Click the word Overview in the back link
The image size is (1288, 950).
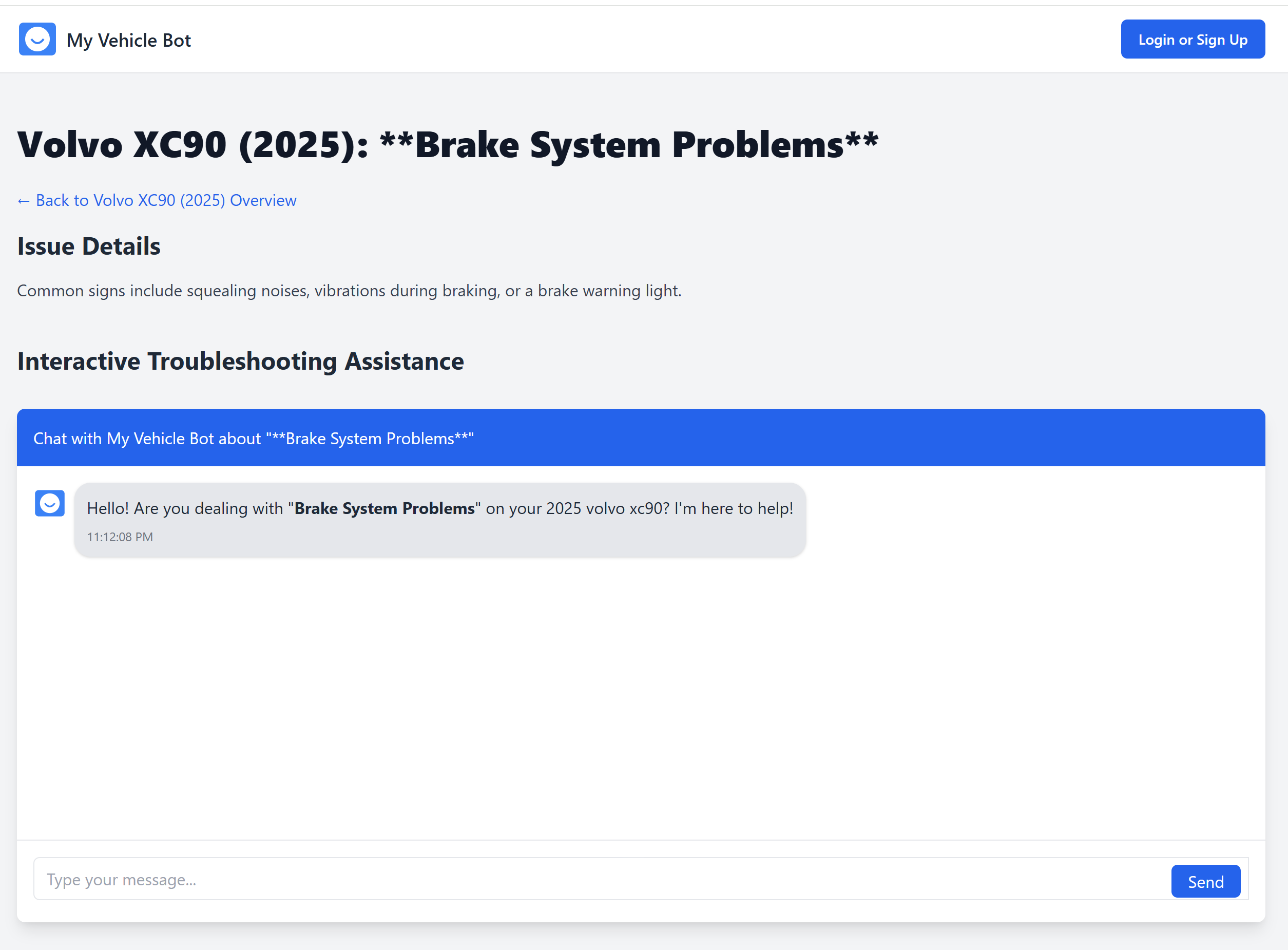pyautogui.click(x=263, y=200)
